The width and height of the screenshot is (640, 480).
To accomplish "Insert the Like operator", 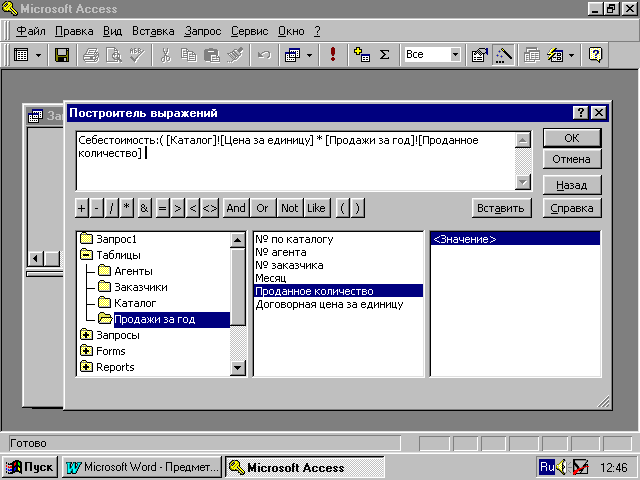I will pos(316,208).
